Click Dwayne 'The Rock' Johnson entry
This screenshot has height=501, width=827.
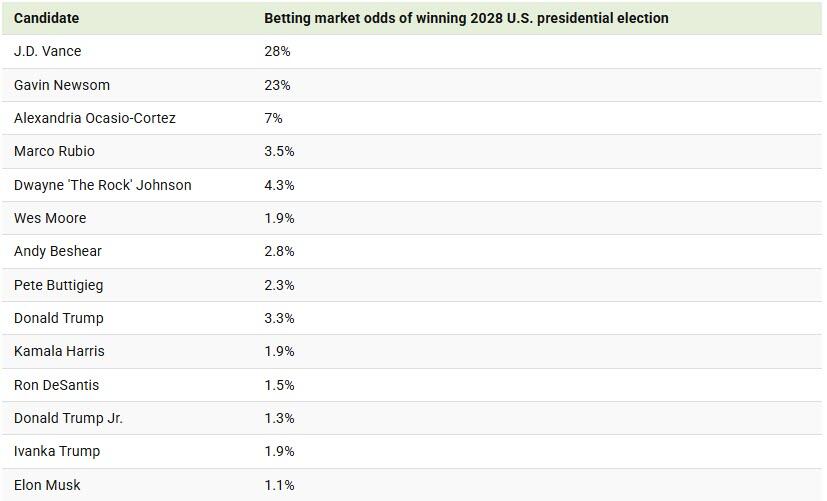[x=103, y=185]
